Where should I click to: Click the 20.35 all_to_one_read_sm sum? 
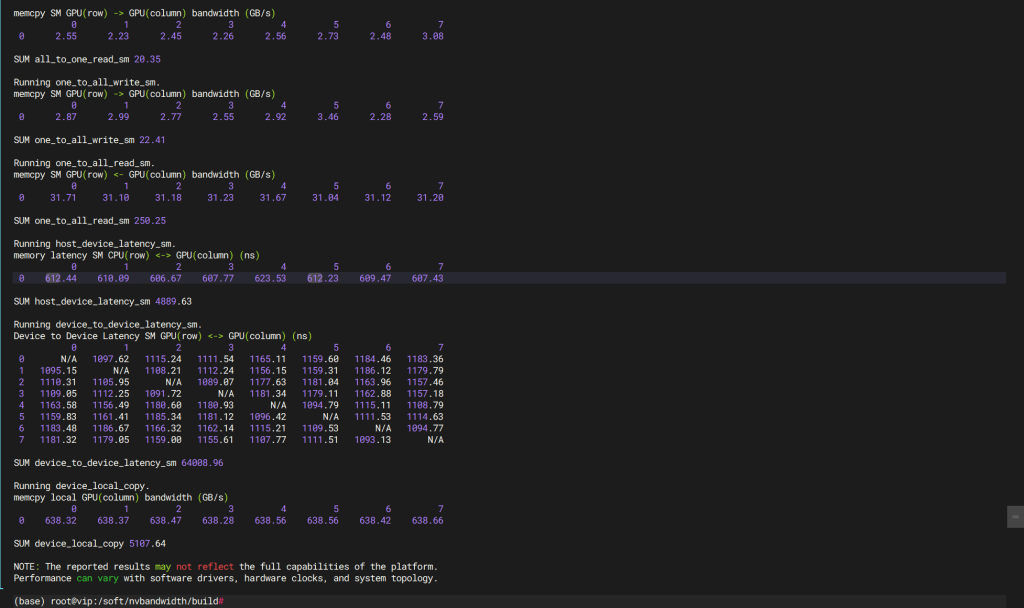pos(147,59)
